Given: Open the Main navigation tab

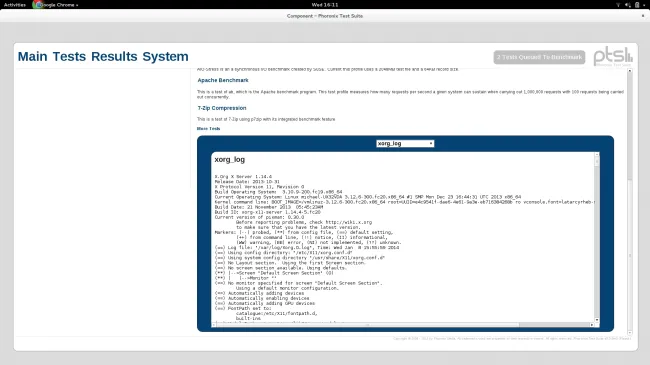Looking at the screenshot, I should (x=32, y=56).
